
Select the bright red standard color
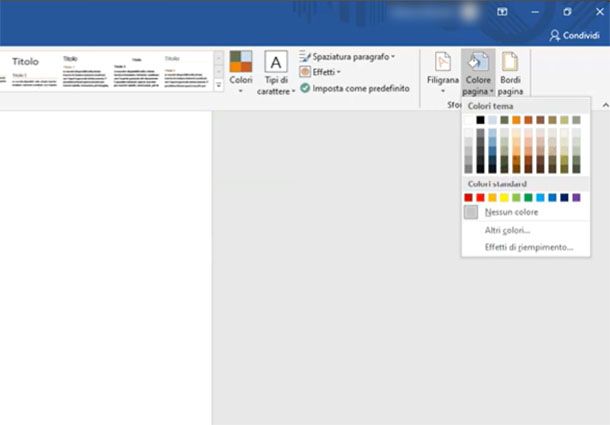(480, 198)
